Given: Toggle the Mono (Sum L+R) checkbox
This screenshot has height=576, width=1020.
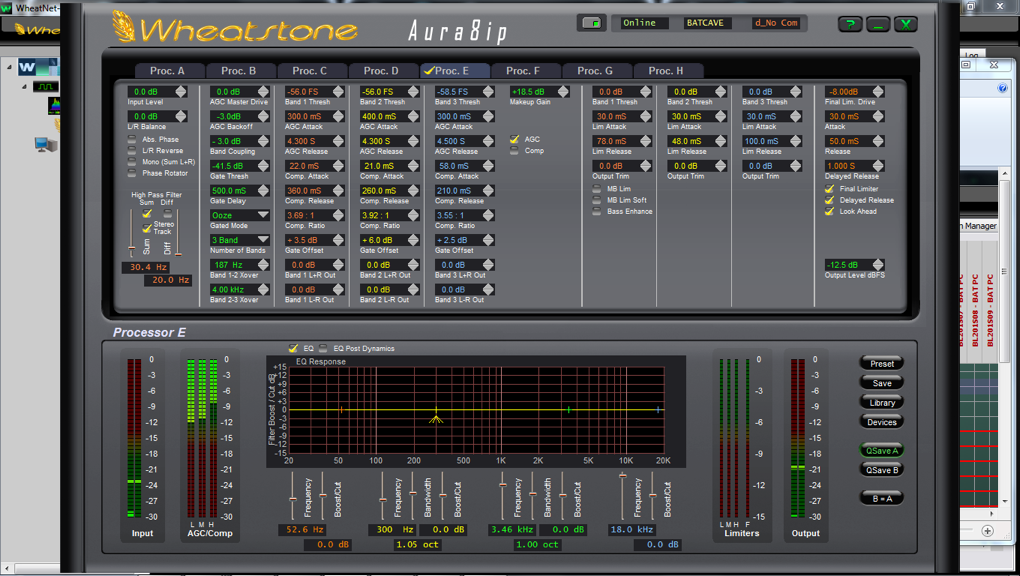Looking at the screenshot, I should pyautogui.click(x=132, y=161).
